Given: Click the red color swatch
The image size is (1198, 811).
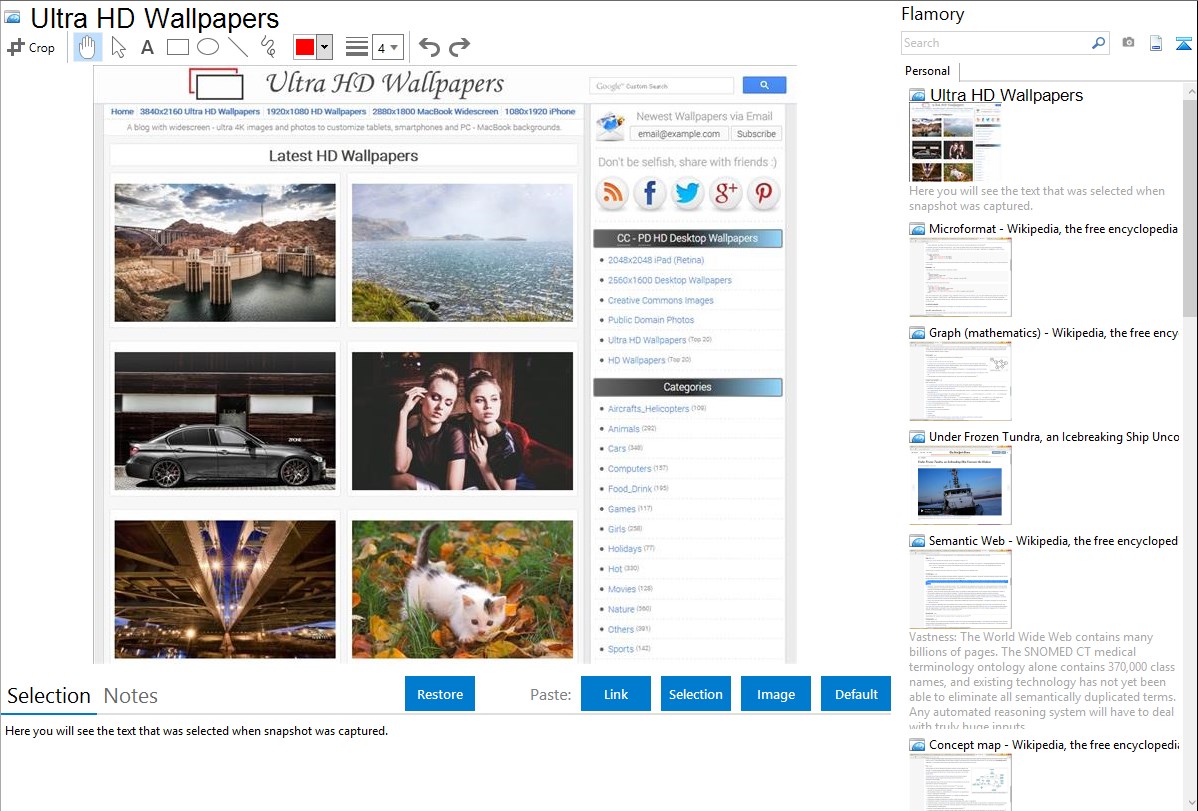Looking at the screenshot, I should (305, 47).
